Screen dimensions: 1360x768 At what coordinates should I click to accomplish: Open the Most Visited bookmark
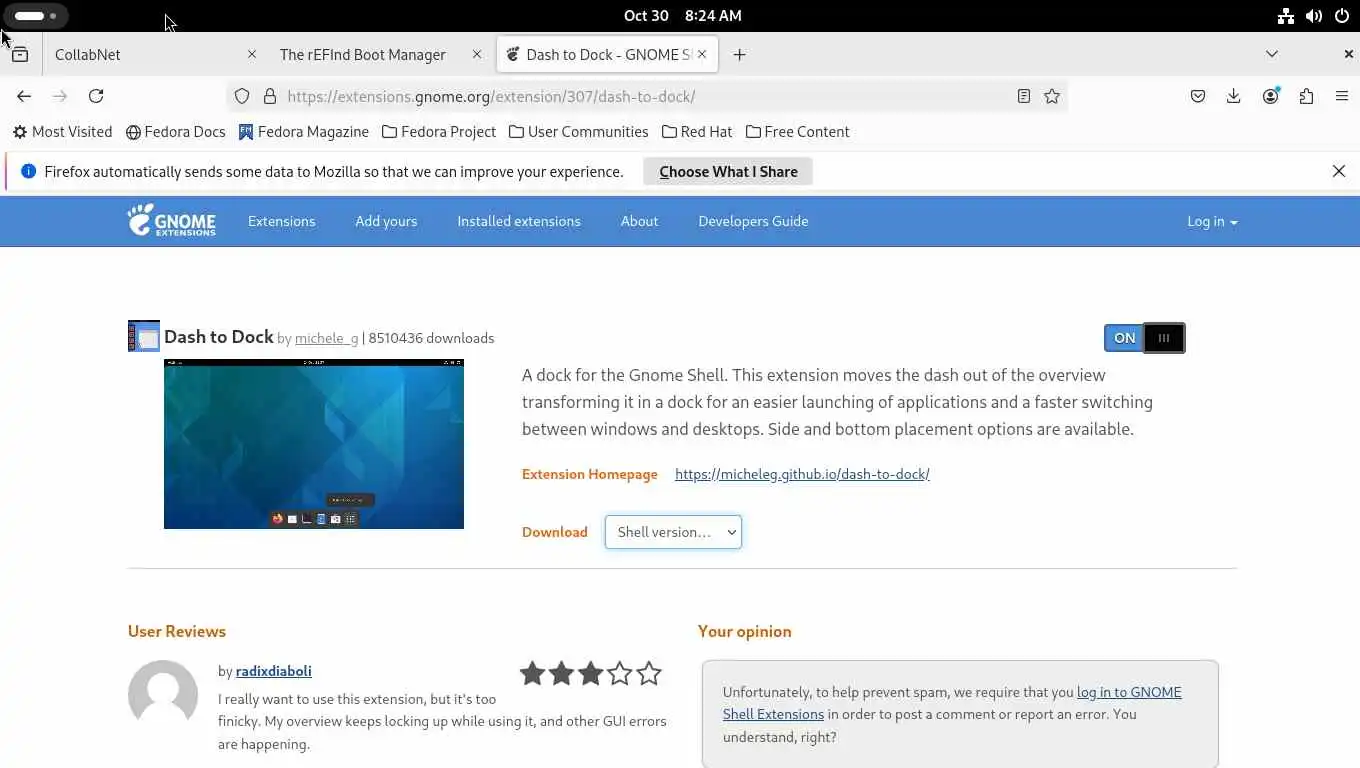tap(62, 132)
